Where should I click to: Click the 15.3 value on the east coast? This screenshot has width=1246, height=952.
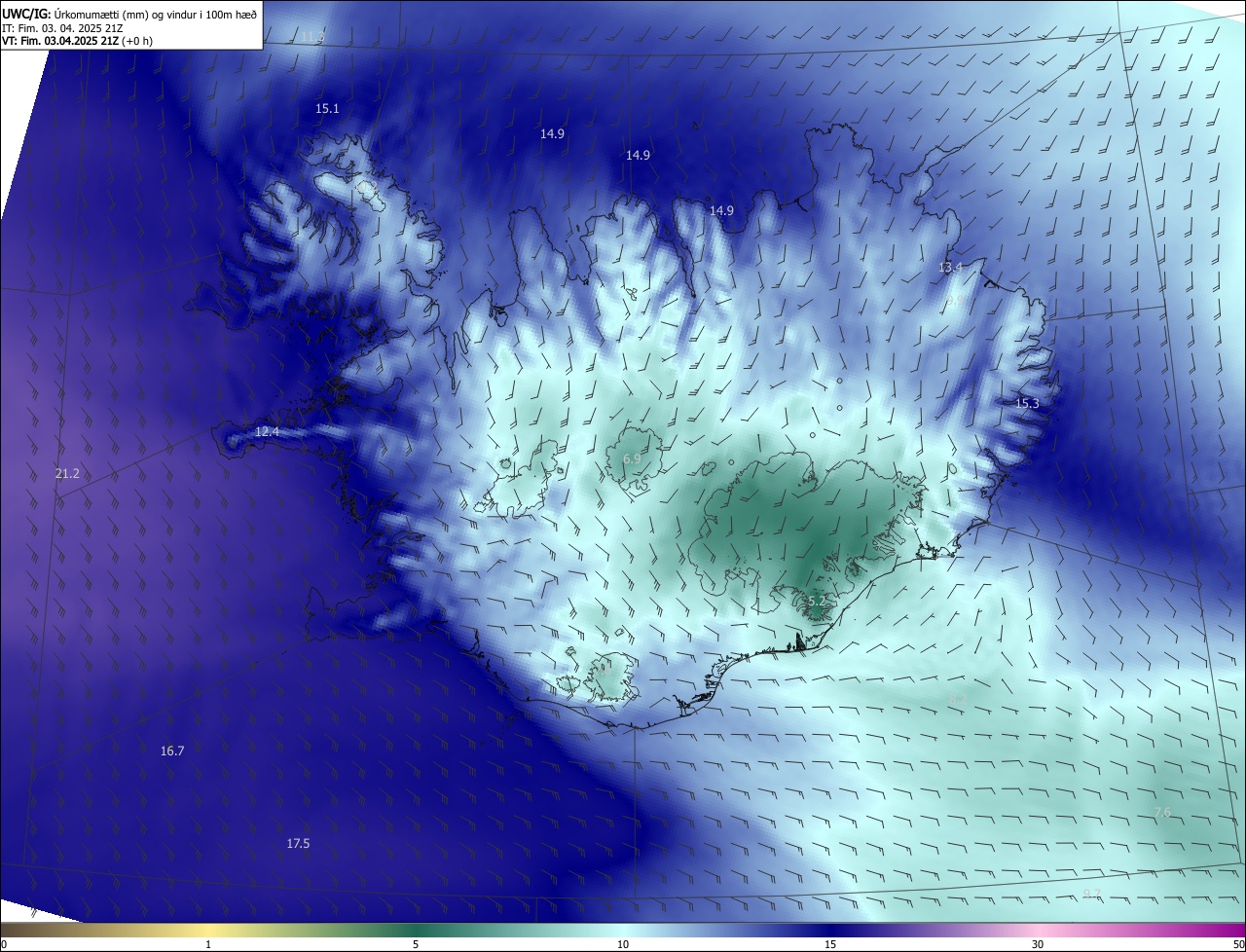pos(1027,404)
